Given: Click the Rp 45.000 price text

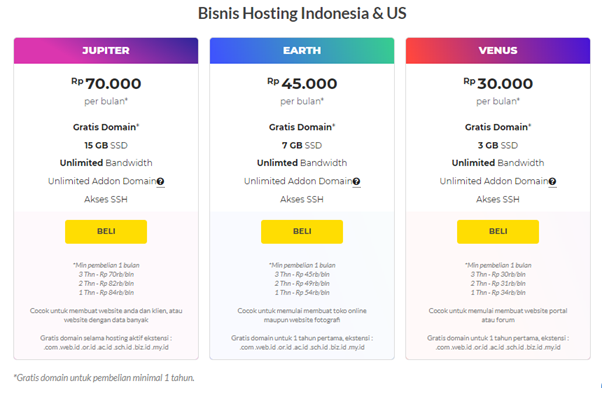Looking at the screenshot, I should click(302, 83).
